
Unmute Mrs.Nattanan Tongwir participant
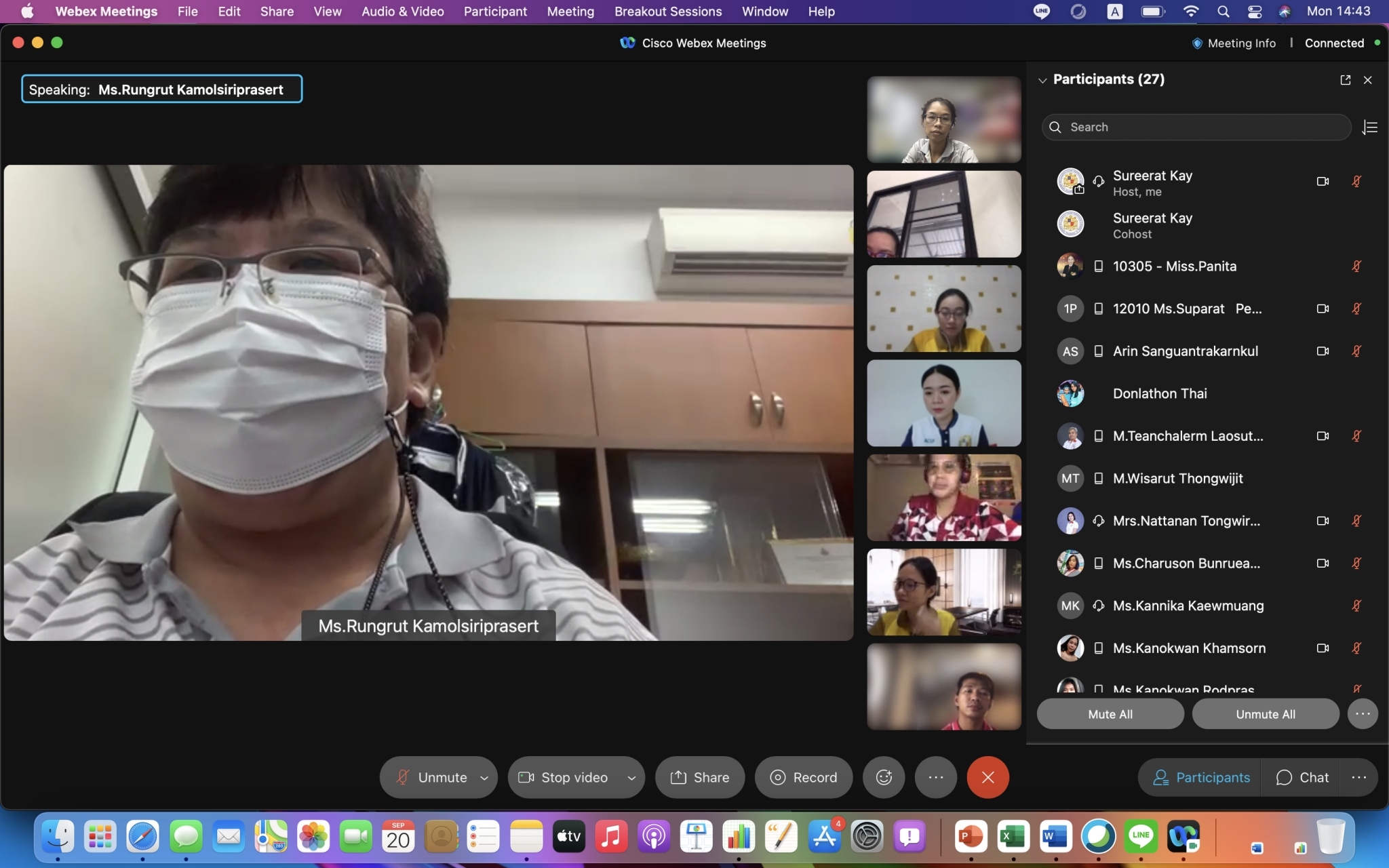1356,521
